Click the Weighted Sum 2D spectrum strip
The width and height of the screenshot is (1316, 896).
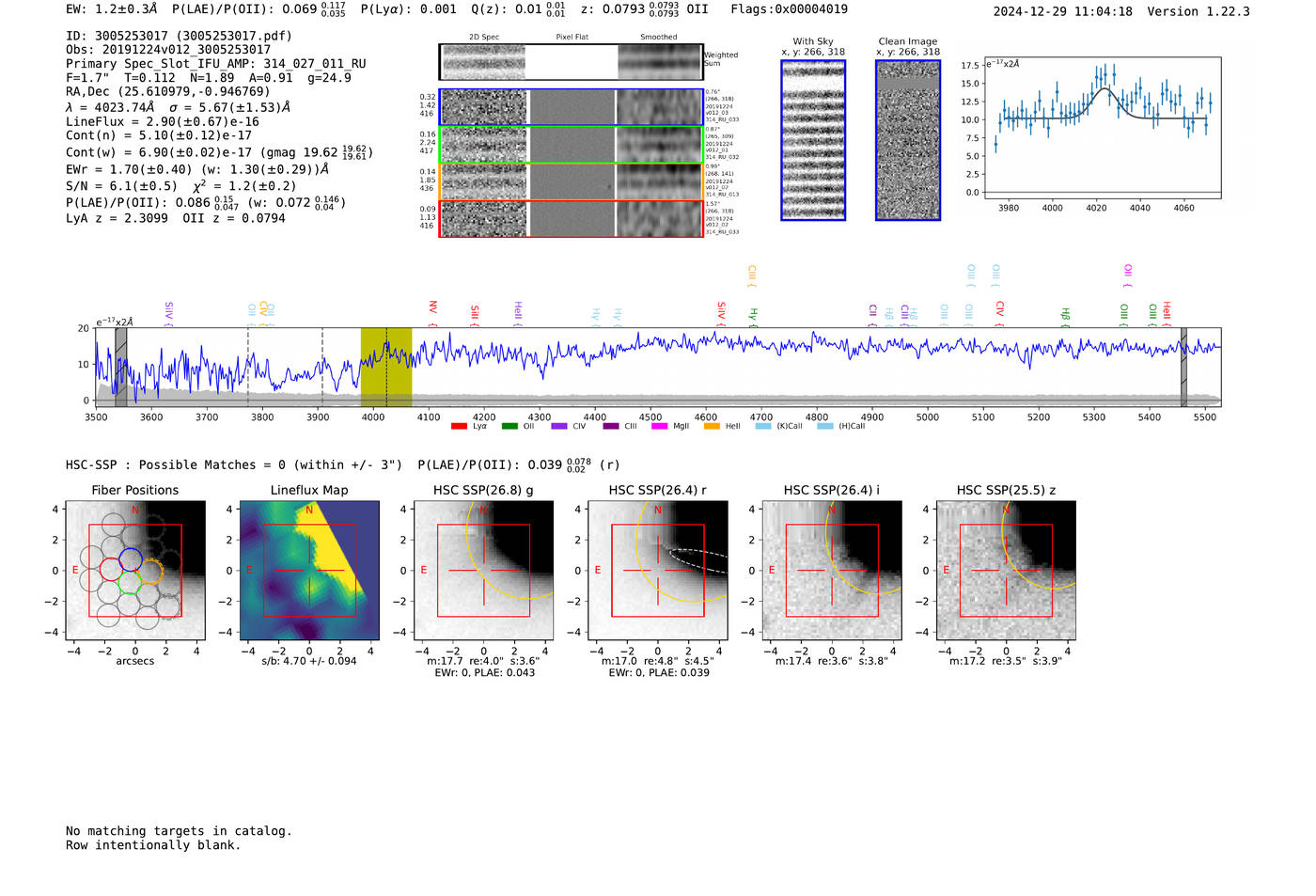571,62
